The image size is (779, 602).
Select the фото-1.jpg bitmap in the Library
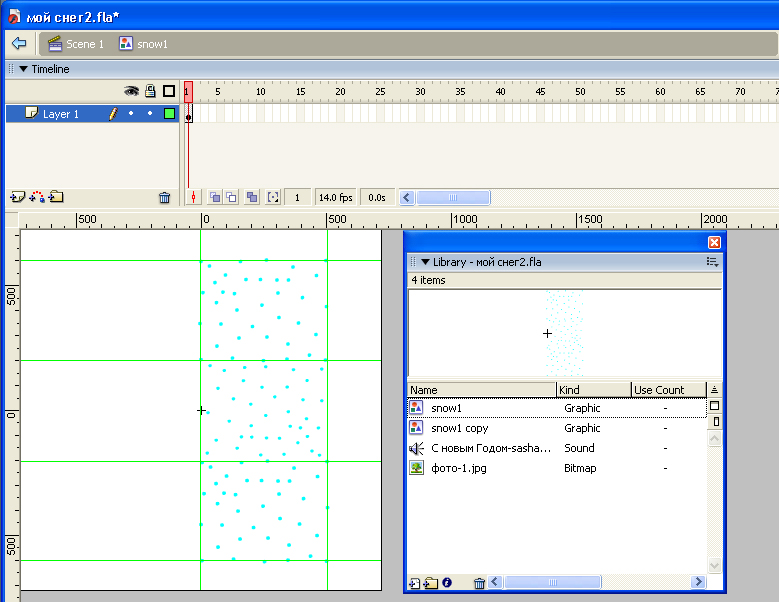coord(455,468)
